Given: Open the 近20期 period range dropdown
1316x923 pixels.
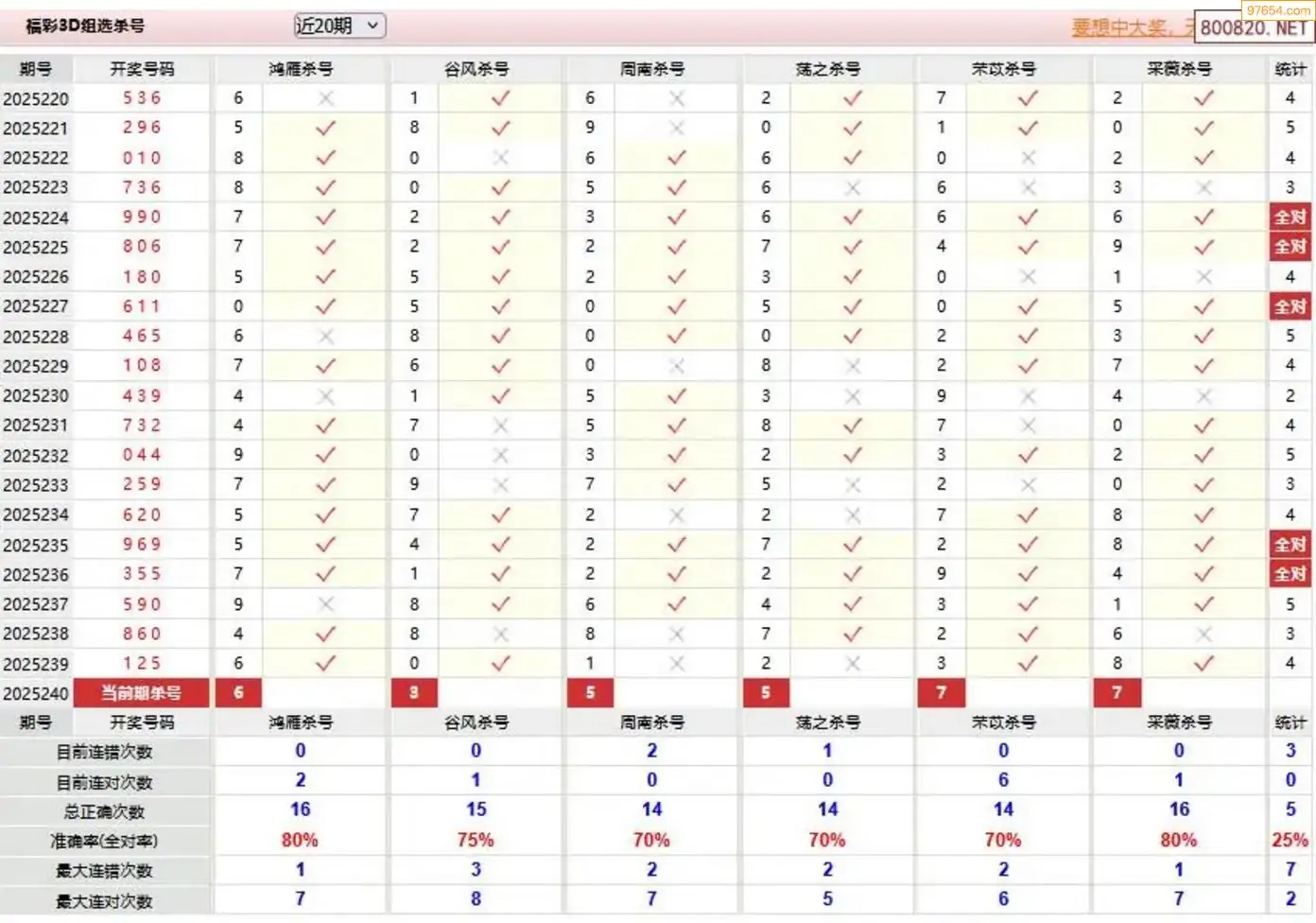Looking at the screenshot, I should click(339, 26).
